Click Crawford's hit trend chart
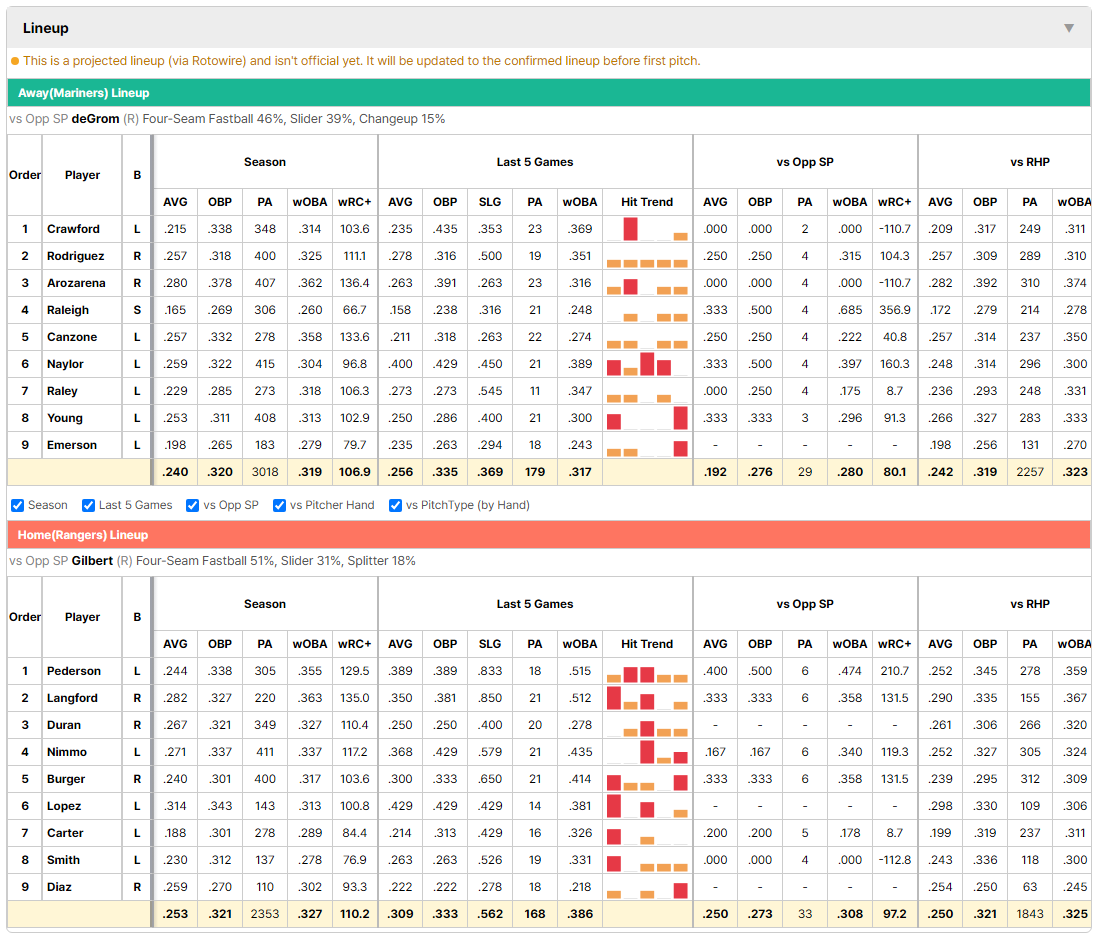This screenshot has height=939, width=1098. [x=646, y=229]
